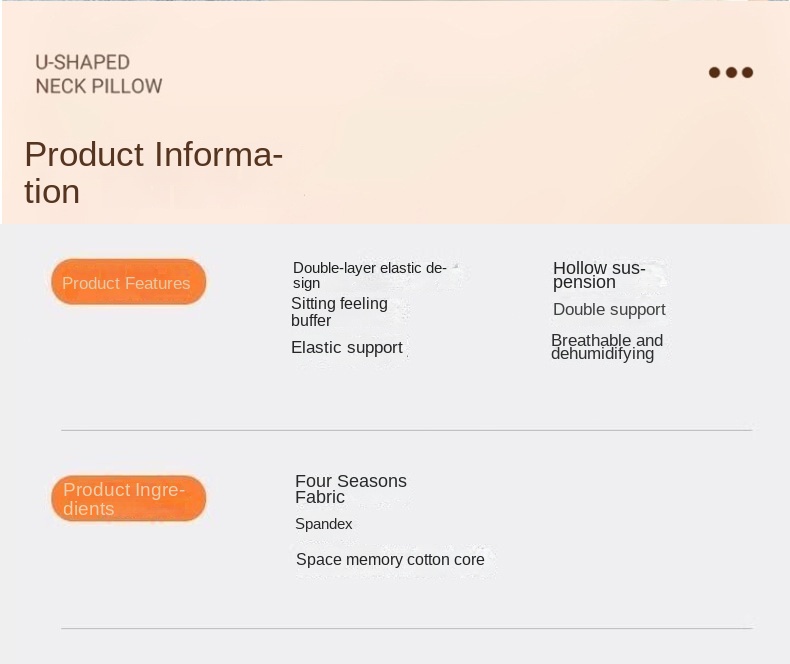This screenshot has width=790, height=664.
Task: Click the left dot of the more-options icon
Action: [x=714, y=72]
